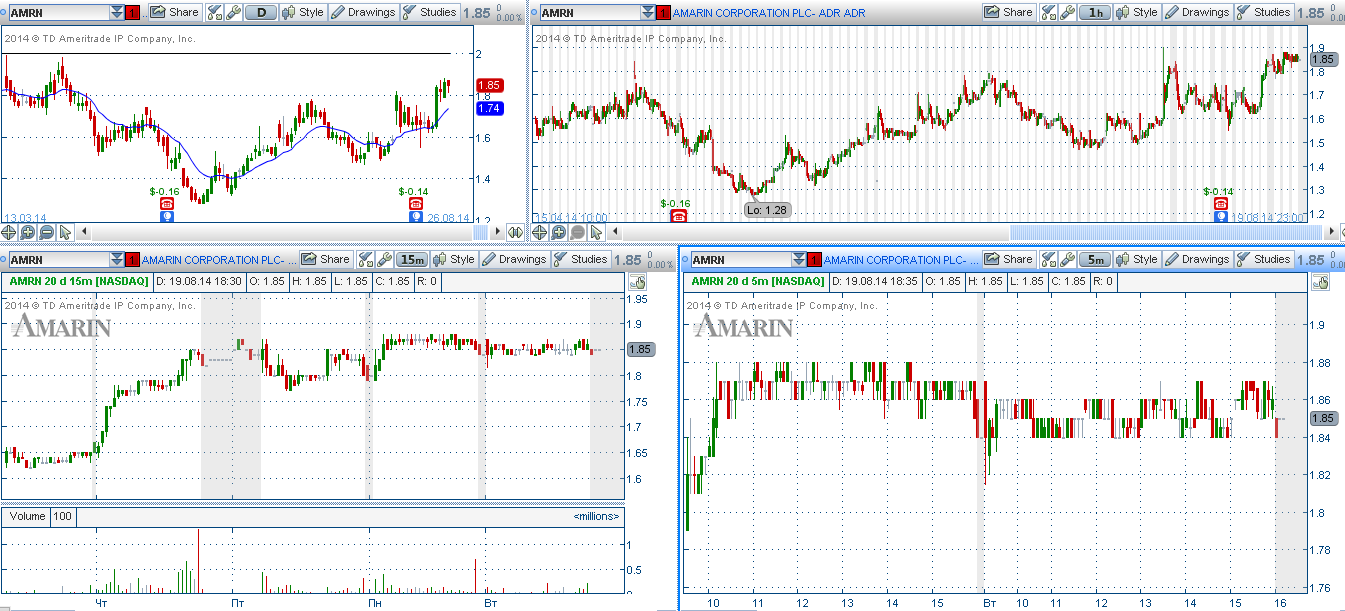Select the pan tool below daily chart

tap(10, 232)
